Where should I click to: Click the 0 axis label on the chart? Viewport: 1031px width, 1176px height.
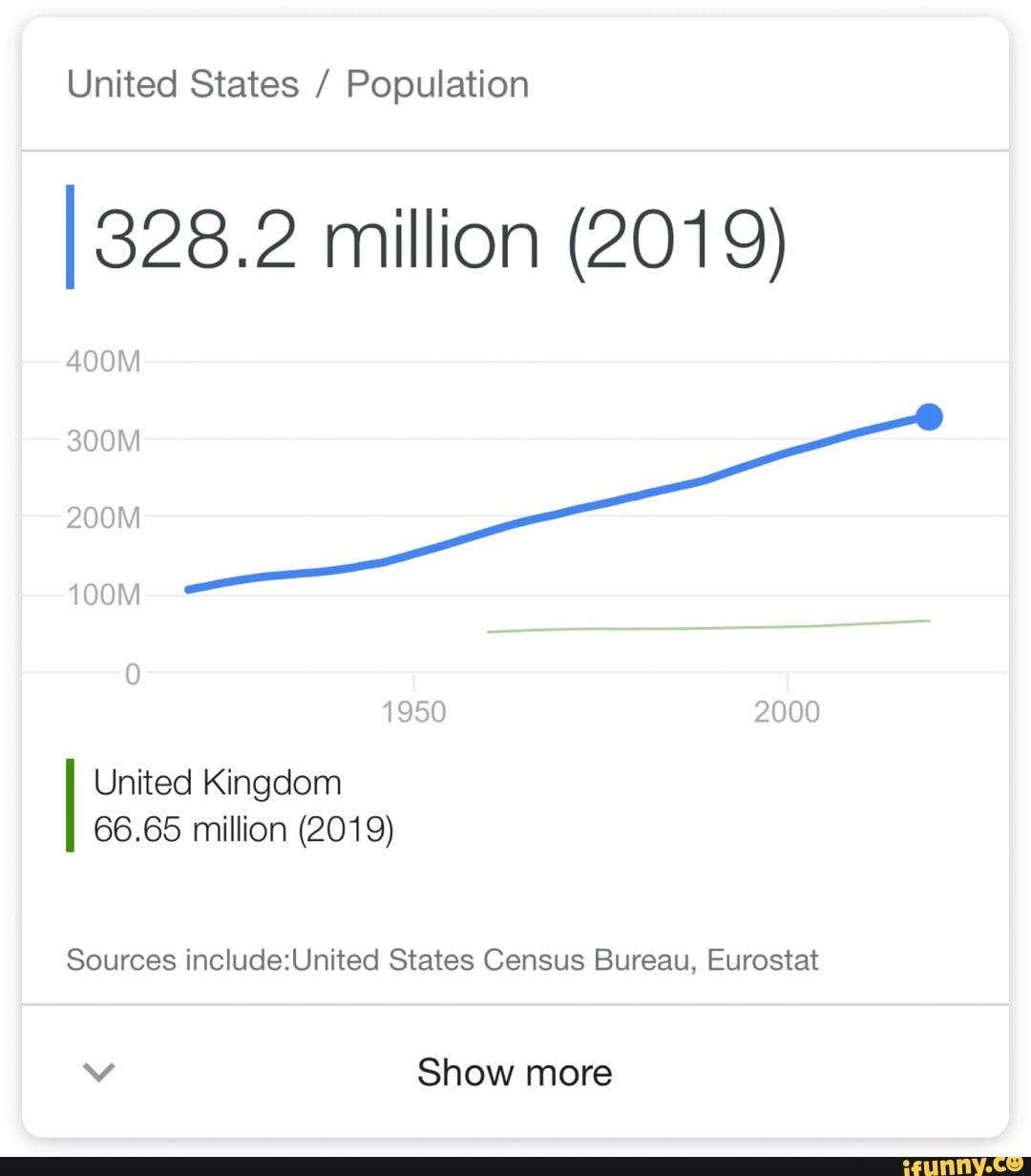pyautogui.click(x=133, y=674)
